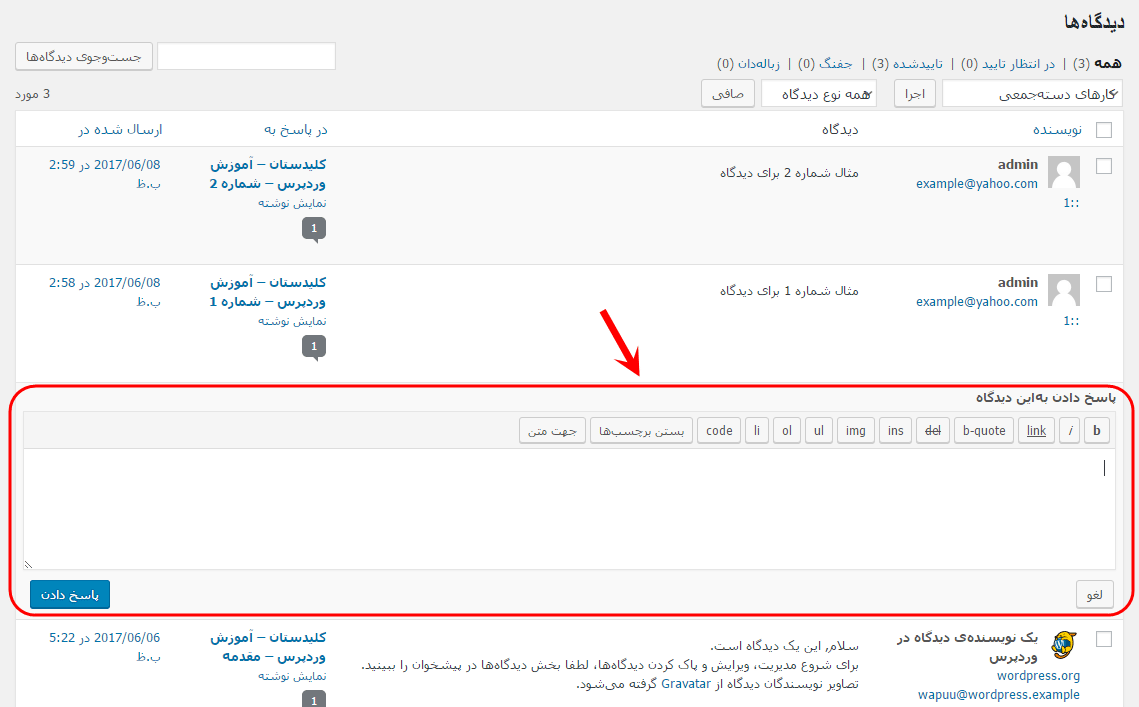1139x707 pixels.
Task: Click the italic 'i' quicktag button
Action: pyautogui.click(x=1069, y=431)
